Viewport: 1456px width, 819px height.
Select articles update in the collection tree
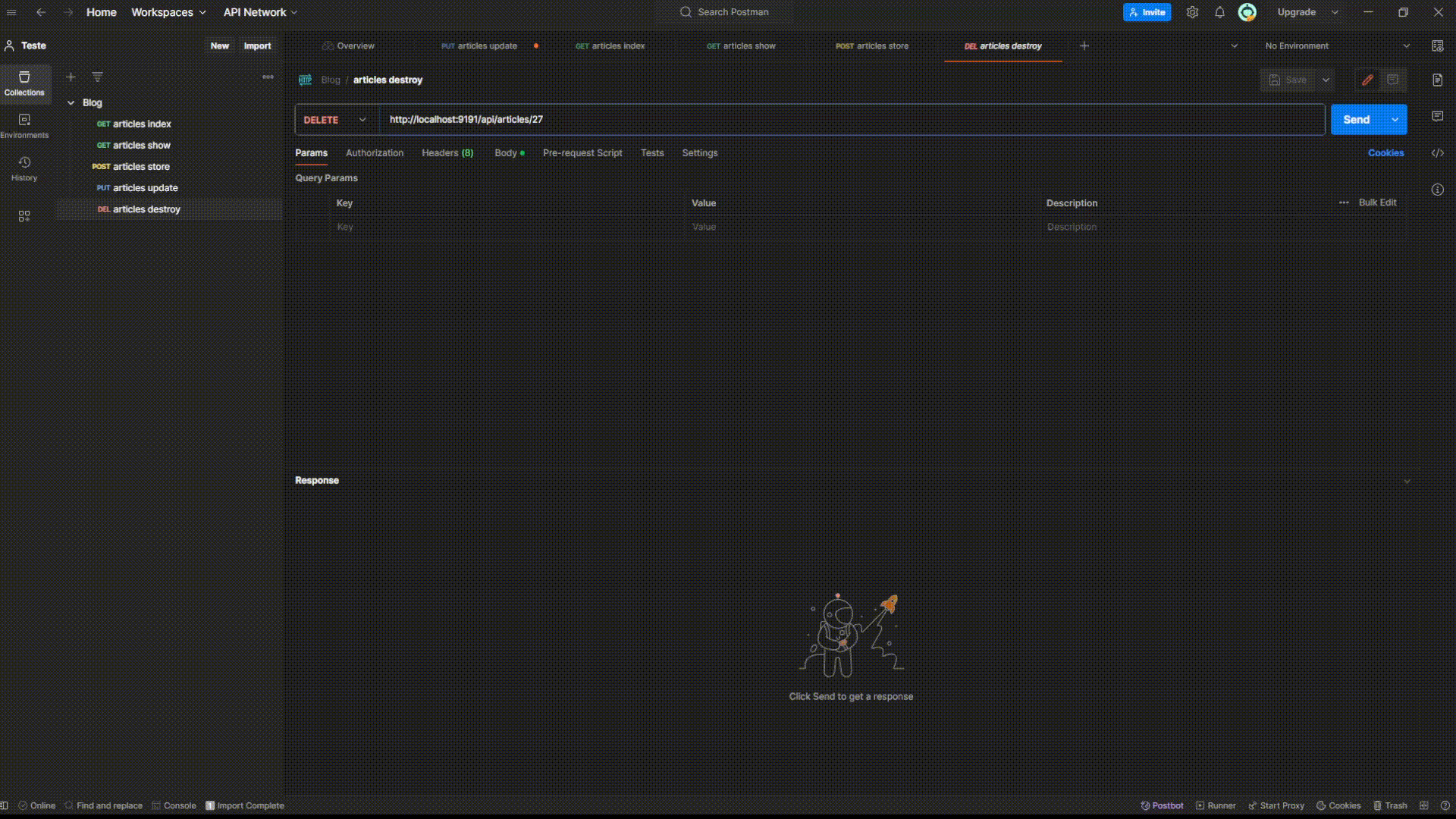(145, 188)
